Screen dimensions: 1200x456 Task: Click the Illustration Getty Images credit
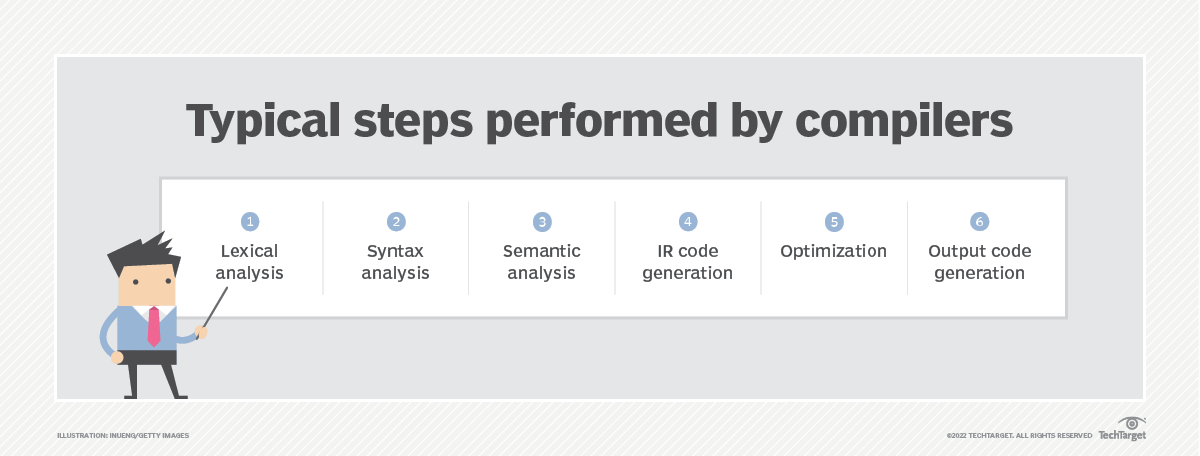tap(123, 435)
